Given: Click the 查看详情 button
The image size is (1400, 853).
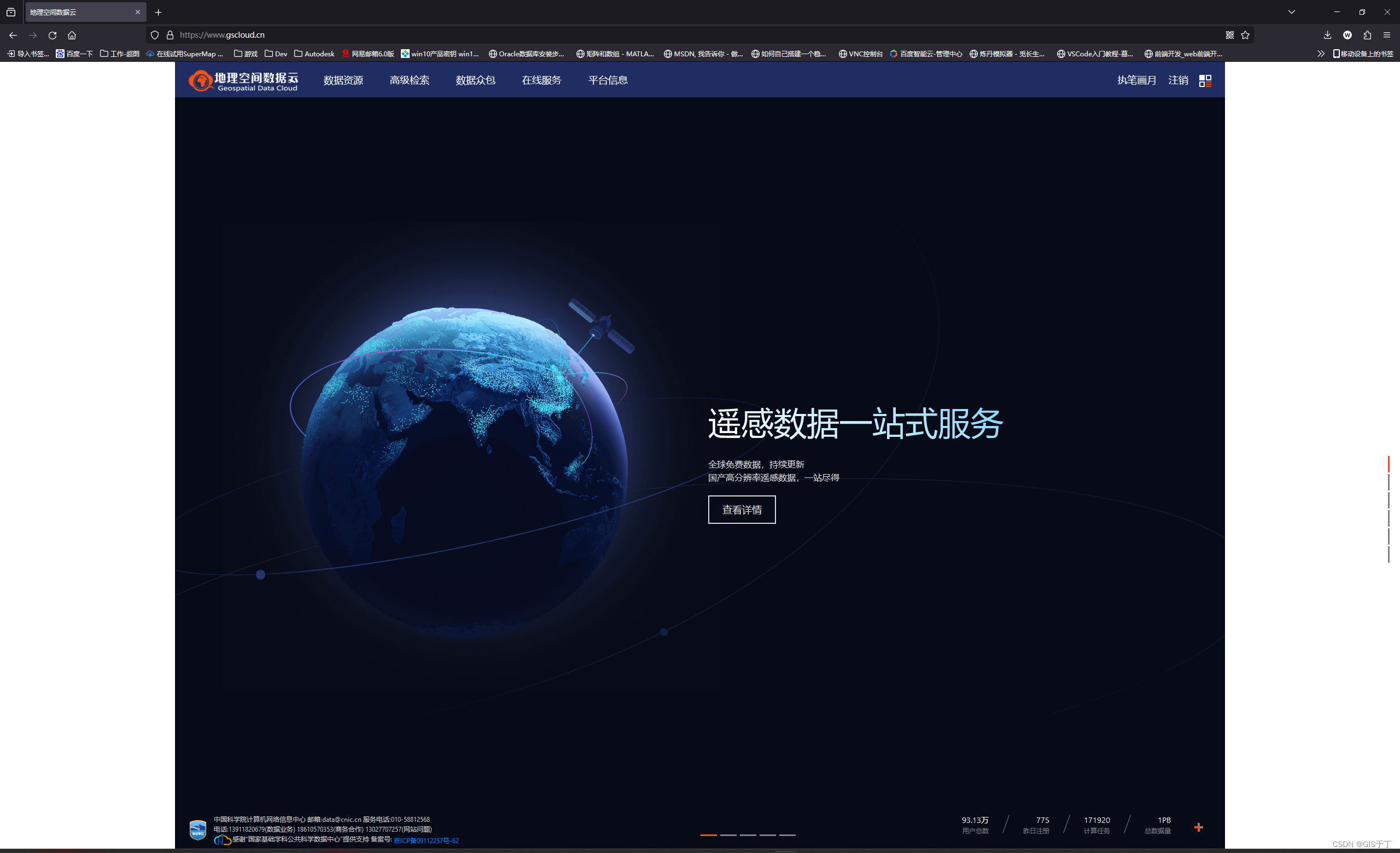Looking at the screenshot, I should click(742, 510).
